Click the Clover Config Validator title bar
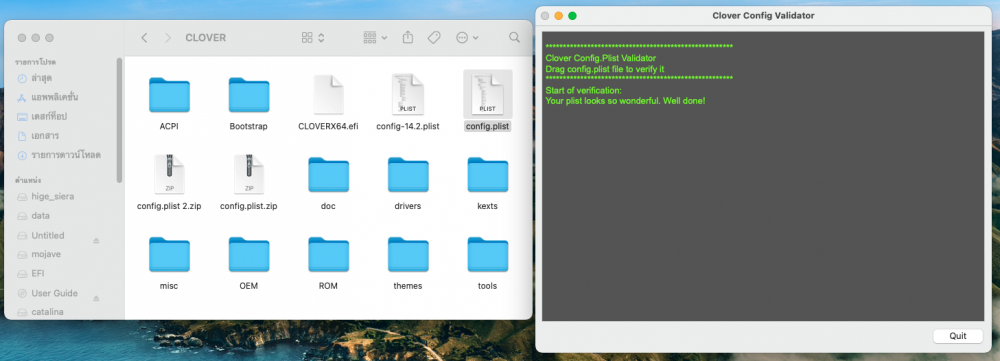 763,15
